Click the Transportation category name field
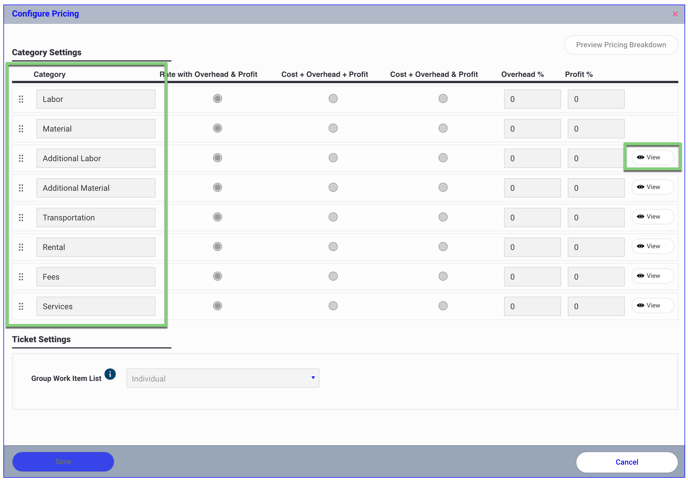688x480 pixels. (96, 218)
